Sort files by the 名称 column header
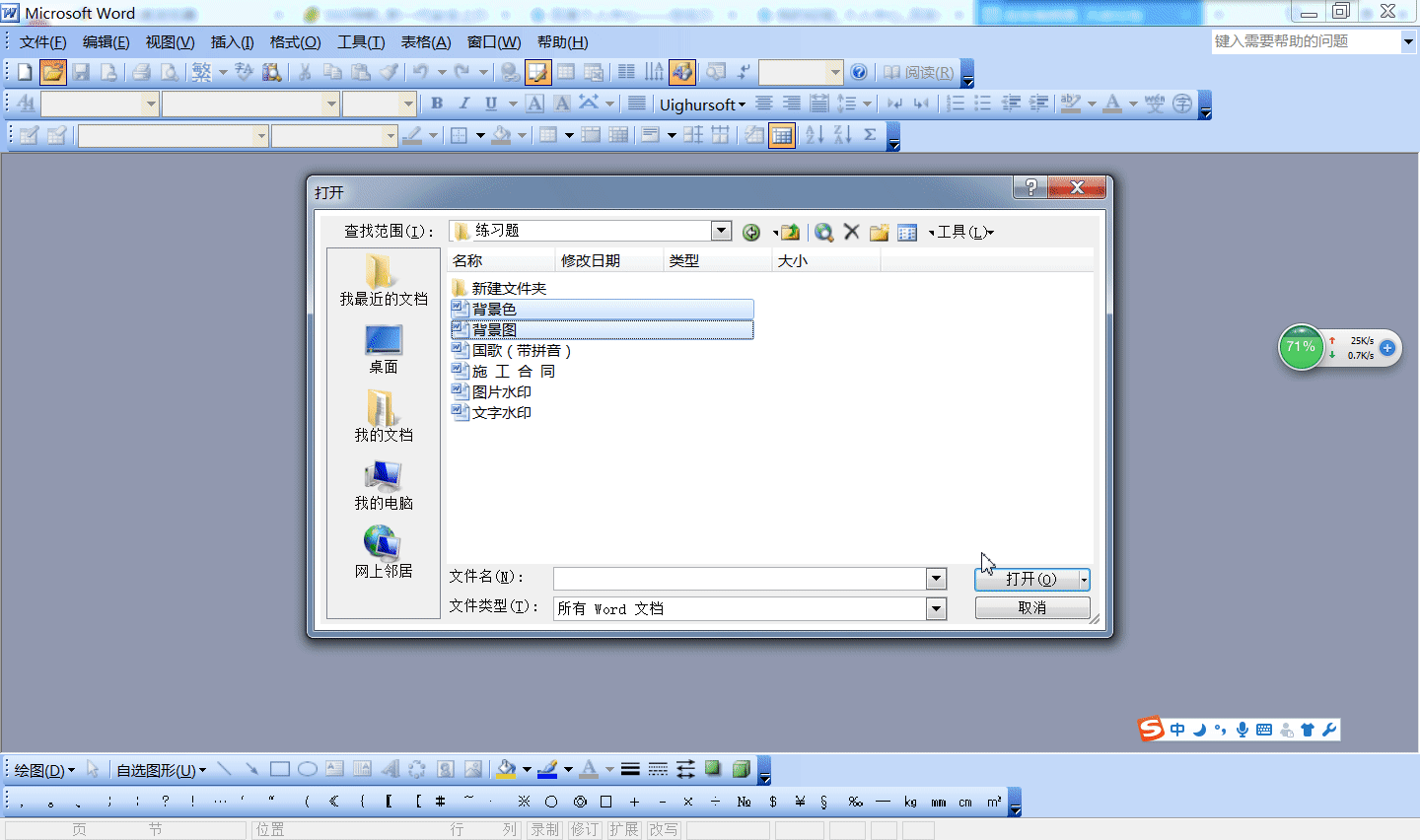1420x840 pixels. point(501,260)
